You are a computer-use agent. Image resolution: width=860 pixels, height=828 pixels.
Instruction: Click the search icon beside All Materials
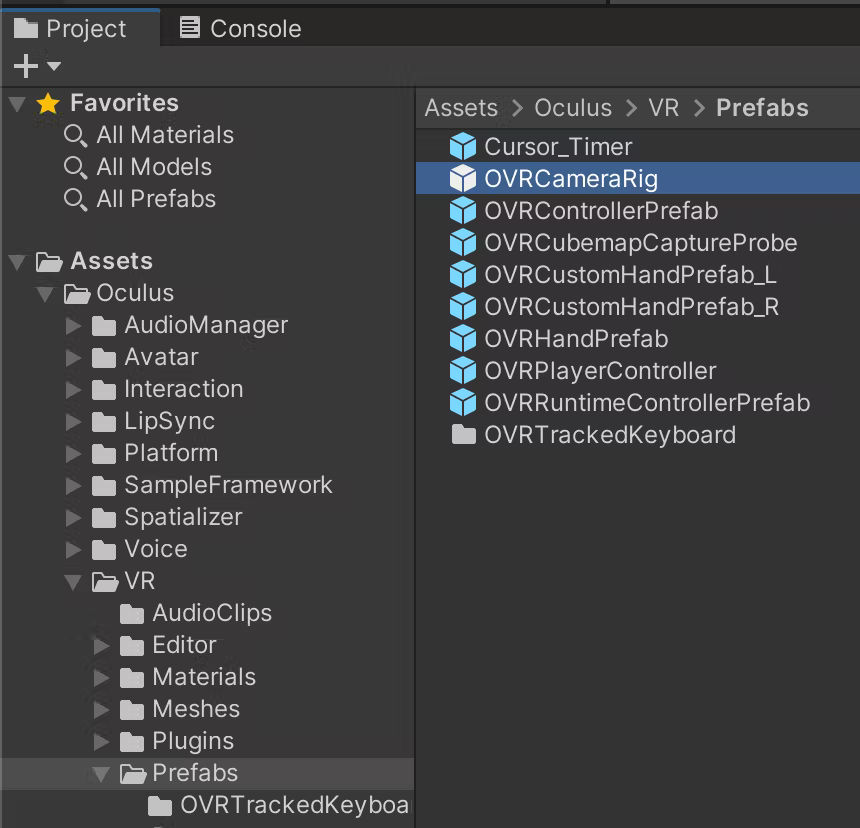coord(74,135)
